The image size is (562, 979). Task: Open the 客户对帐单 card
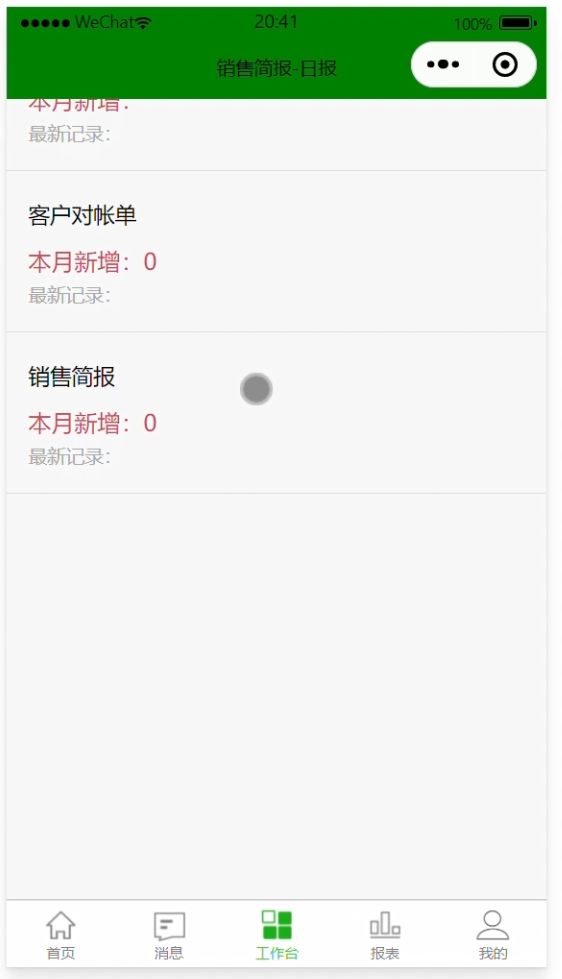point(276,252)
